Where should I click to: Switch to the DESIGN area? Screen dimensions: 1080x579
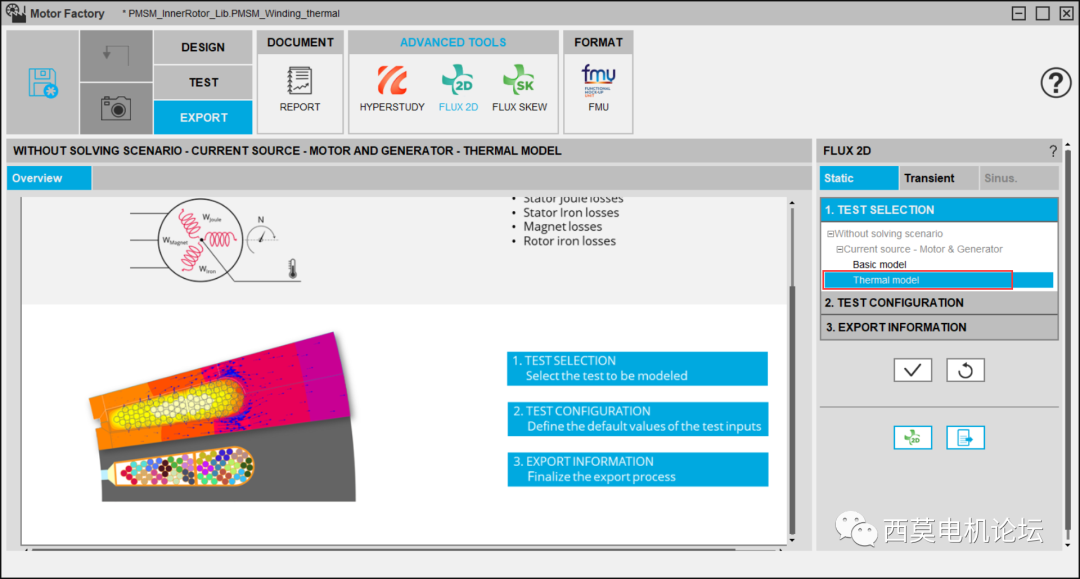tap(202, 48)
